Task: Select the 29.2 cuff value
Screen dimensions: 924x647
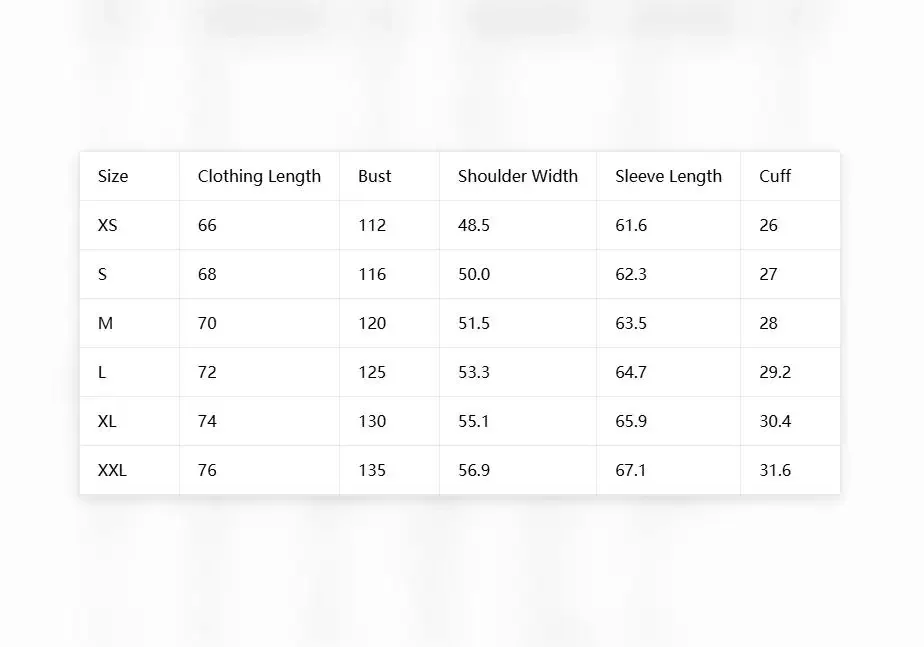Action: [775, 372]
